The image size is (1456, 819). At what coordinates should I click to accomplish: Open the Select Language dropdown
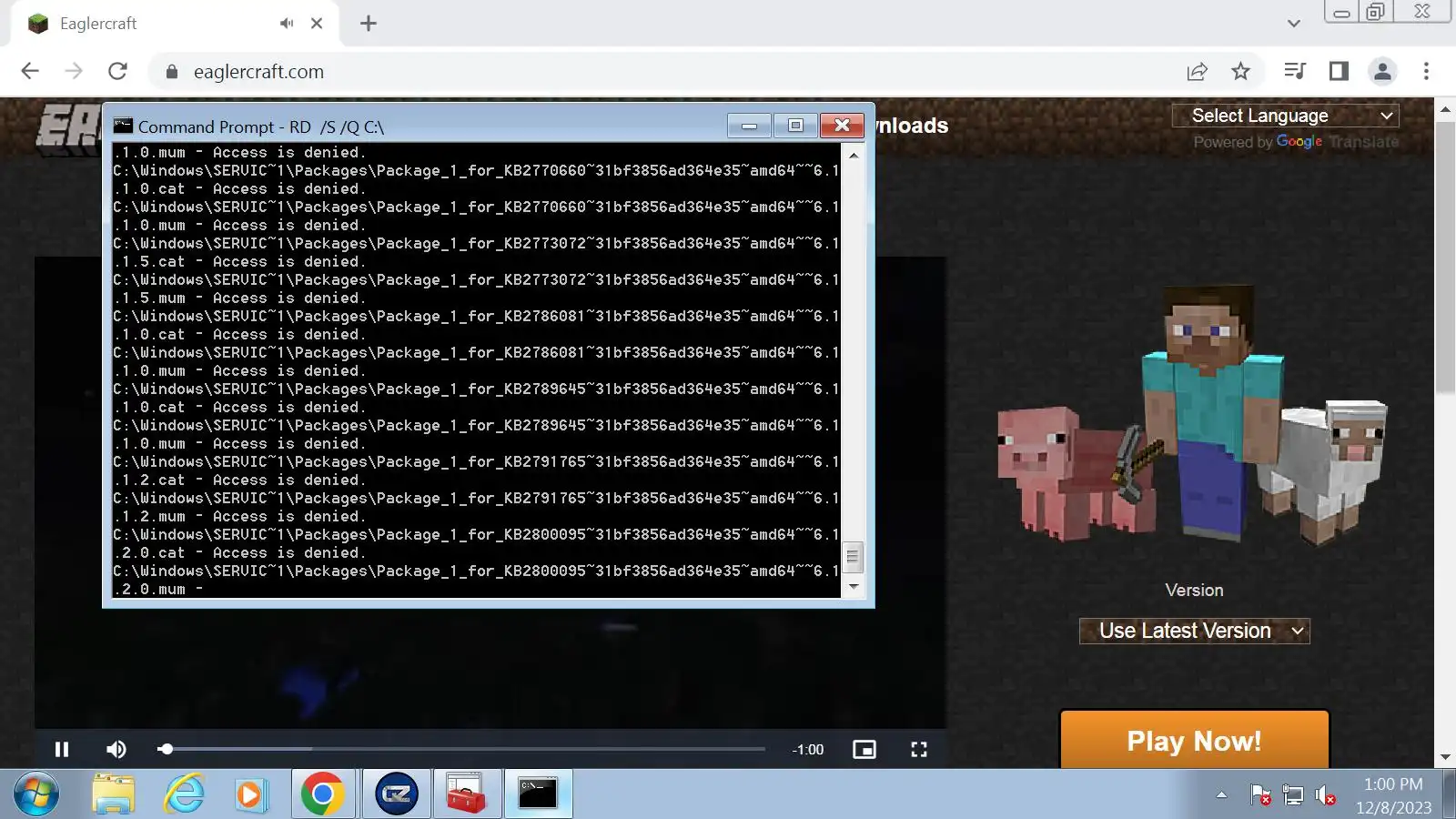coord(1285,116)
